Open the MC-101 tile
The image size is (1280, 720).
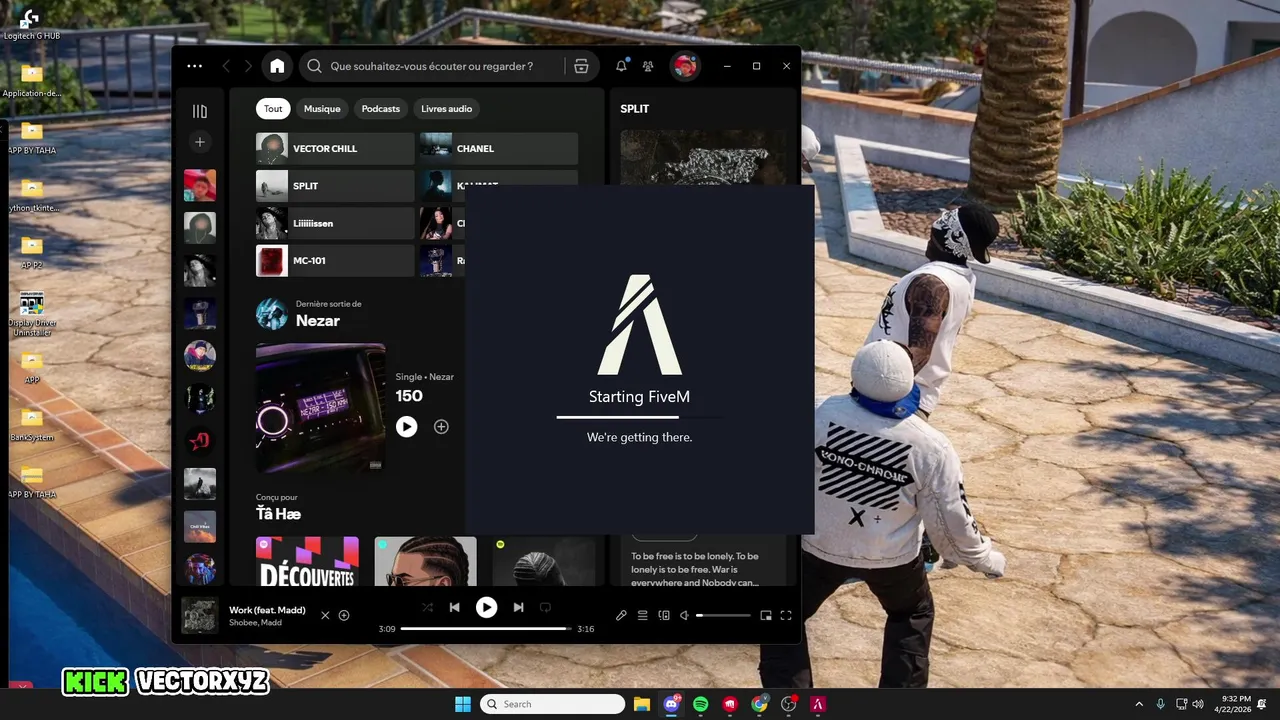tap(335, 261)
